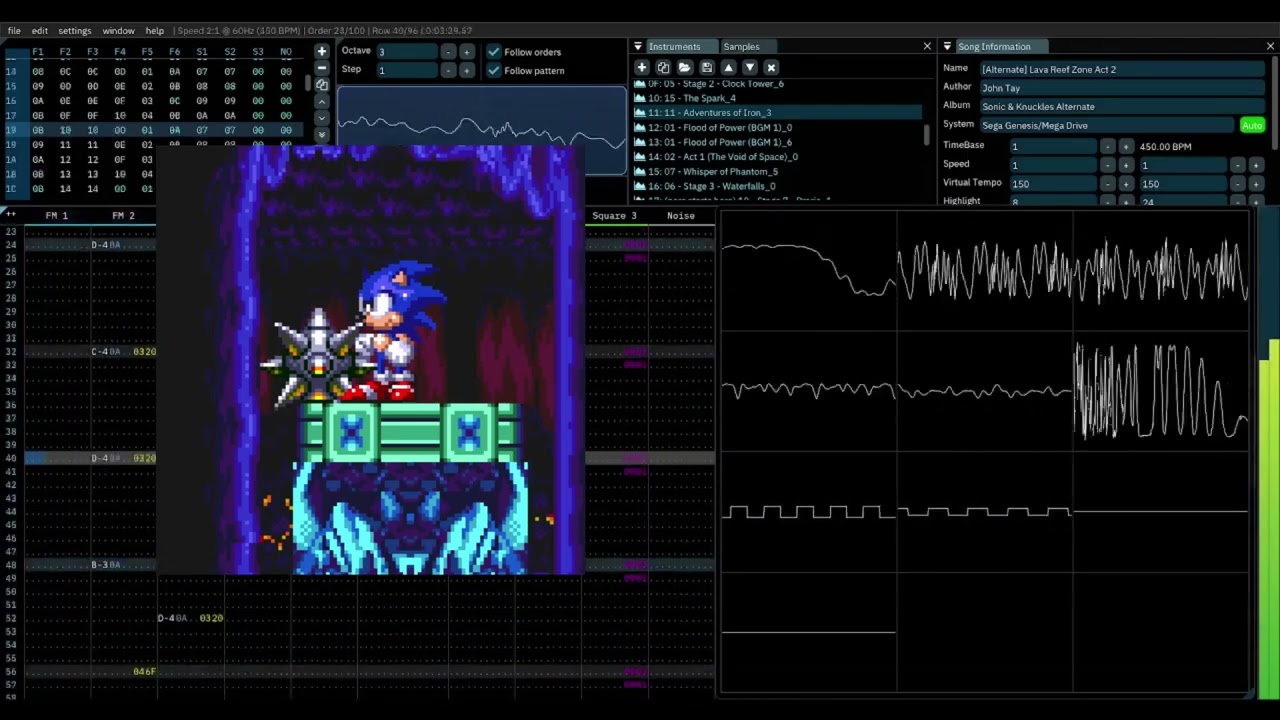This screenshot has height=720, width=1280.
Task: Decrease the Step value
Action: click(x=447, y=70)
